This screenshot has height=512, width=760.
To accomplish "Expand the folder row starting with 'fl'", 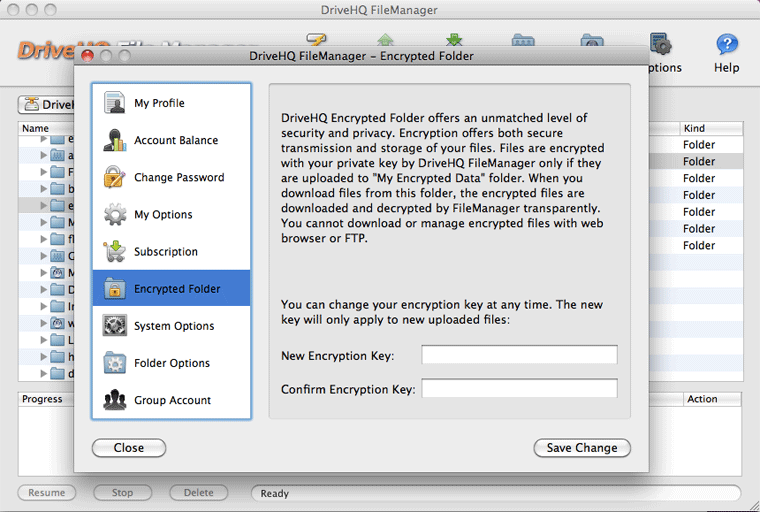I will tap(43, 239).
